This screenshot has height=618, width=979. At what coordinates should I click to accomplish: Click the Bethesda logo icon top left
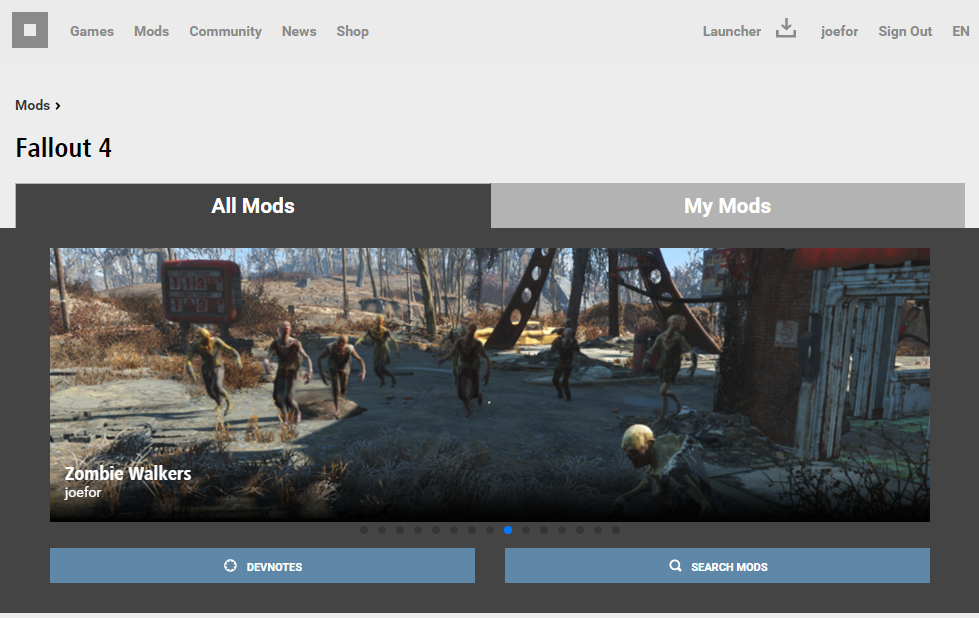[x=29, y=29]
